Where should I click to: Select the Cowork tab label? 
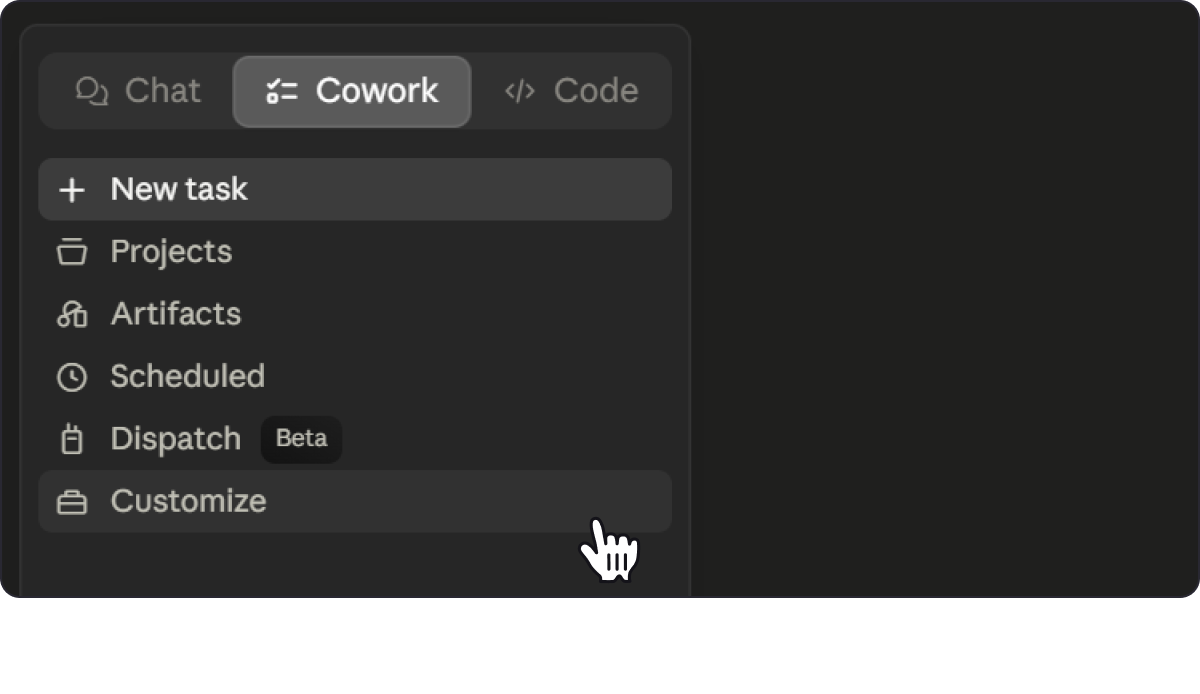click(x=377, y=91)
